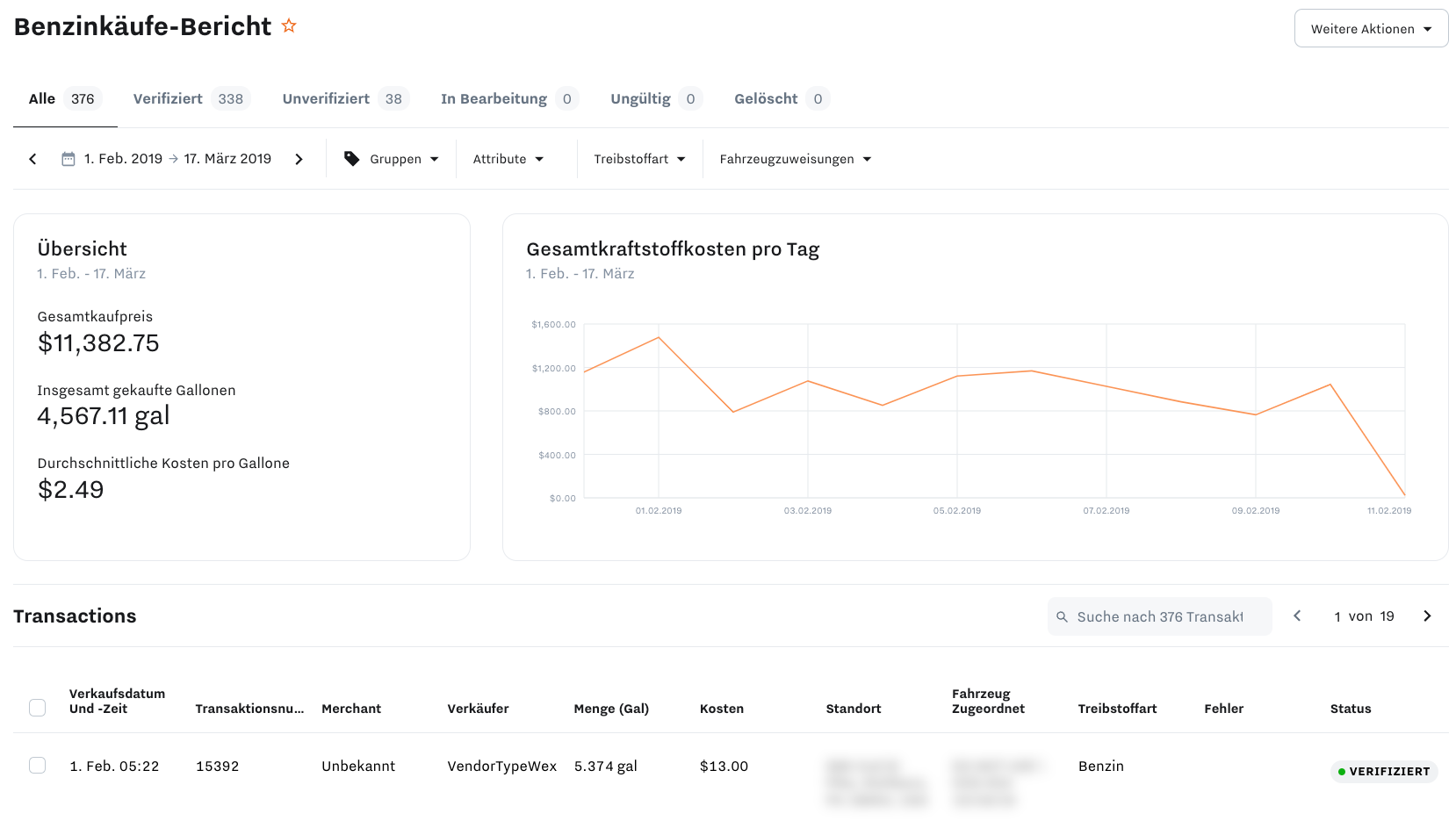Switch to the Verifiziert tab

tap(191, 99)
